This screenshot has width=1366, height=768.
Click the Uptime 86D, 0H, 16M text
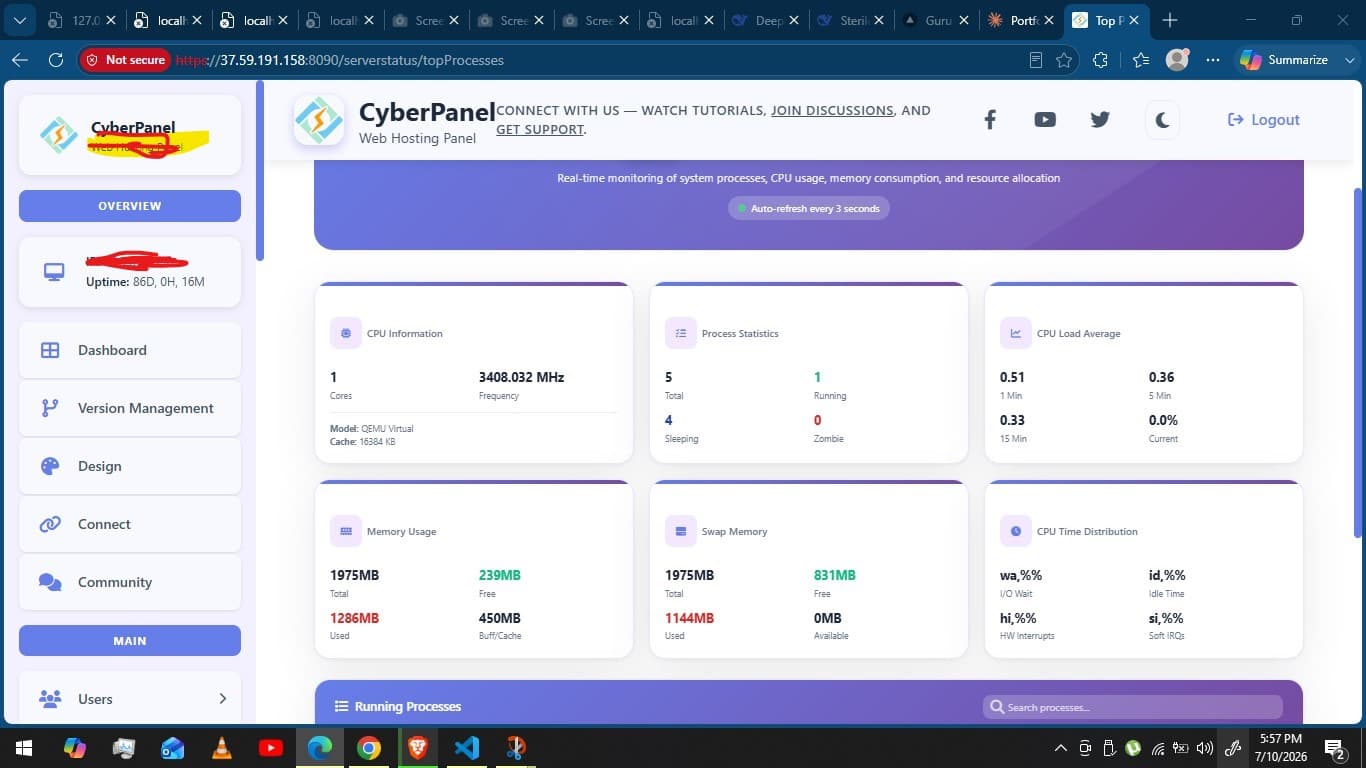145,282
